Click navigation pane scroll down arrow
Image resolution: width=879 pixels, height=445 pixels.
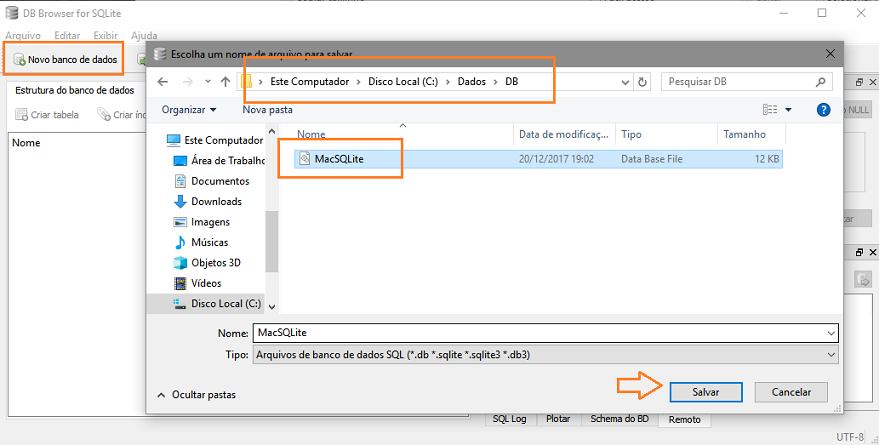272,307
